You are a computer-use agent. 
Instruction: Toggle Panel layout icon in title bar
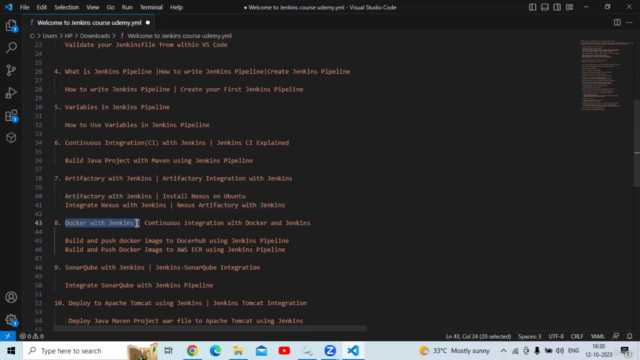click(544, 7)
